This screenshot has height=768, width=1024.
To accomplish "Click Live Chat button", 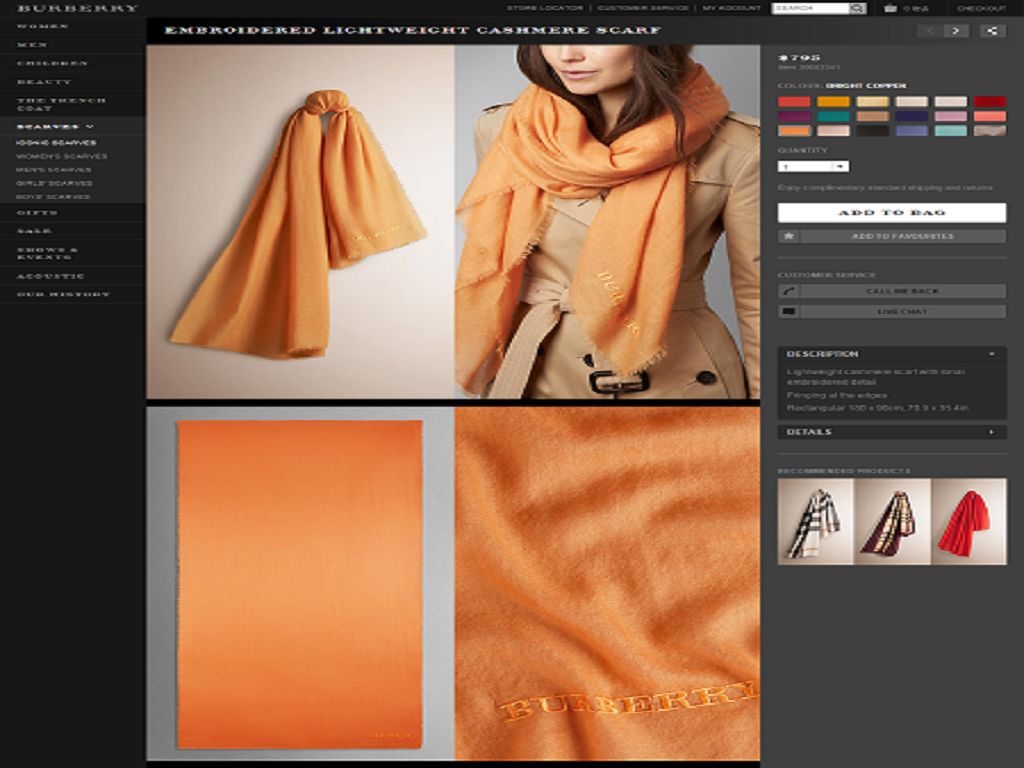I will [x=903, y=312].
